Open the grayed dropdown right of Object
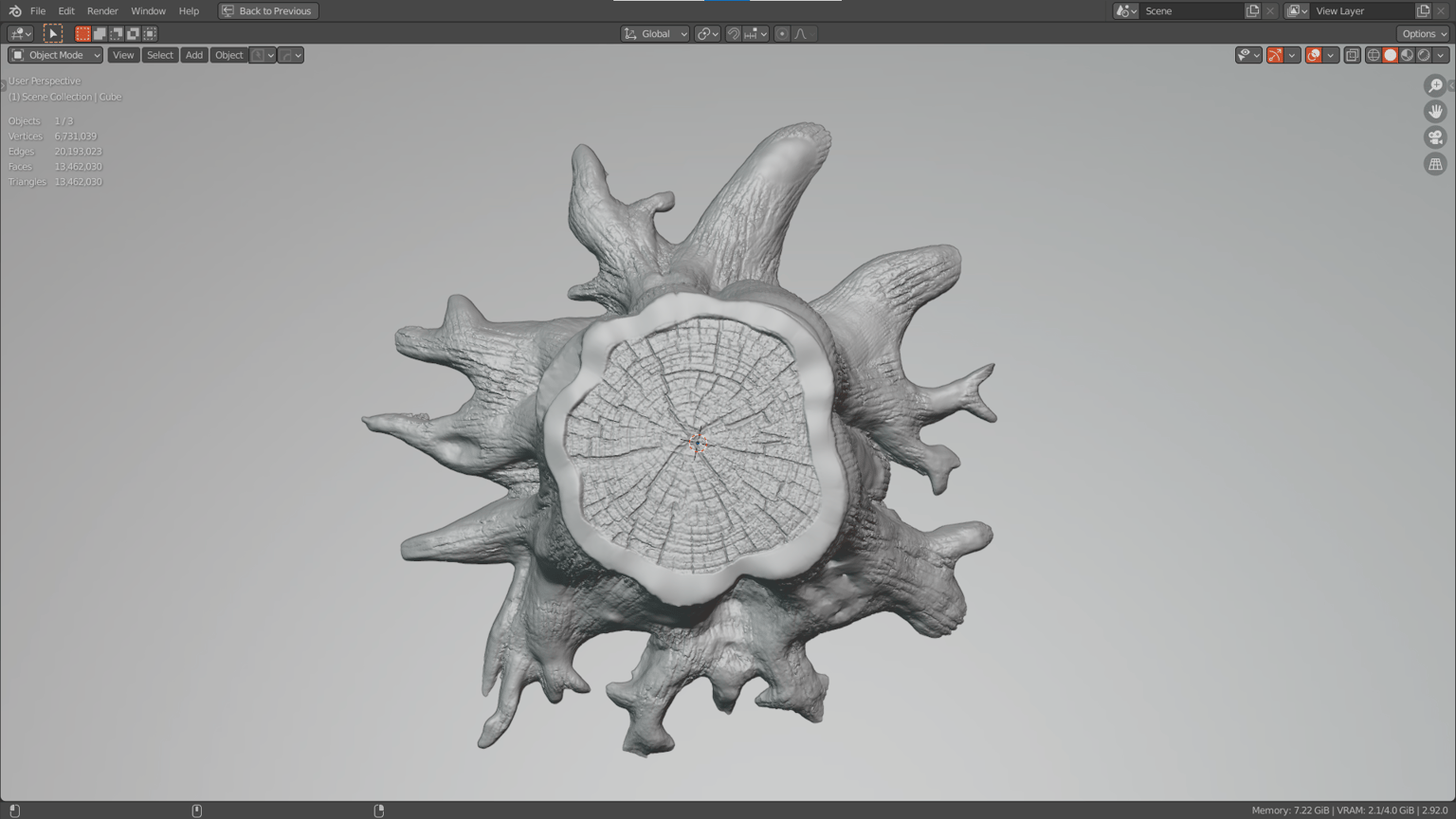The image size is (1456, 819). pos(263,55)
